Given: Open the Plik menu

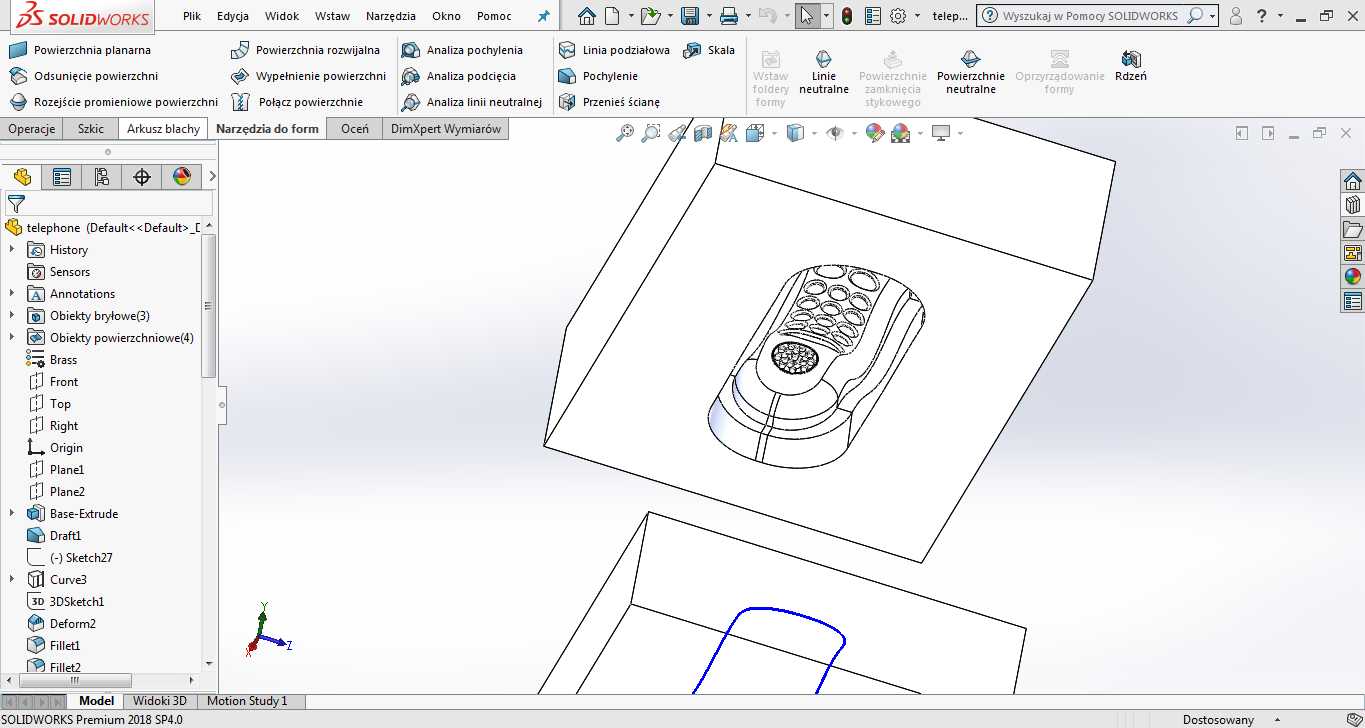Looking at the screenshot, I should tap(192, 16).
